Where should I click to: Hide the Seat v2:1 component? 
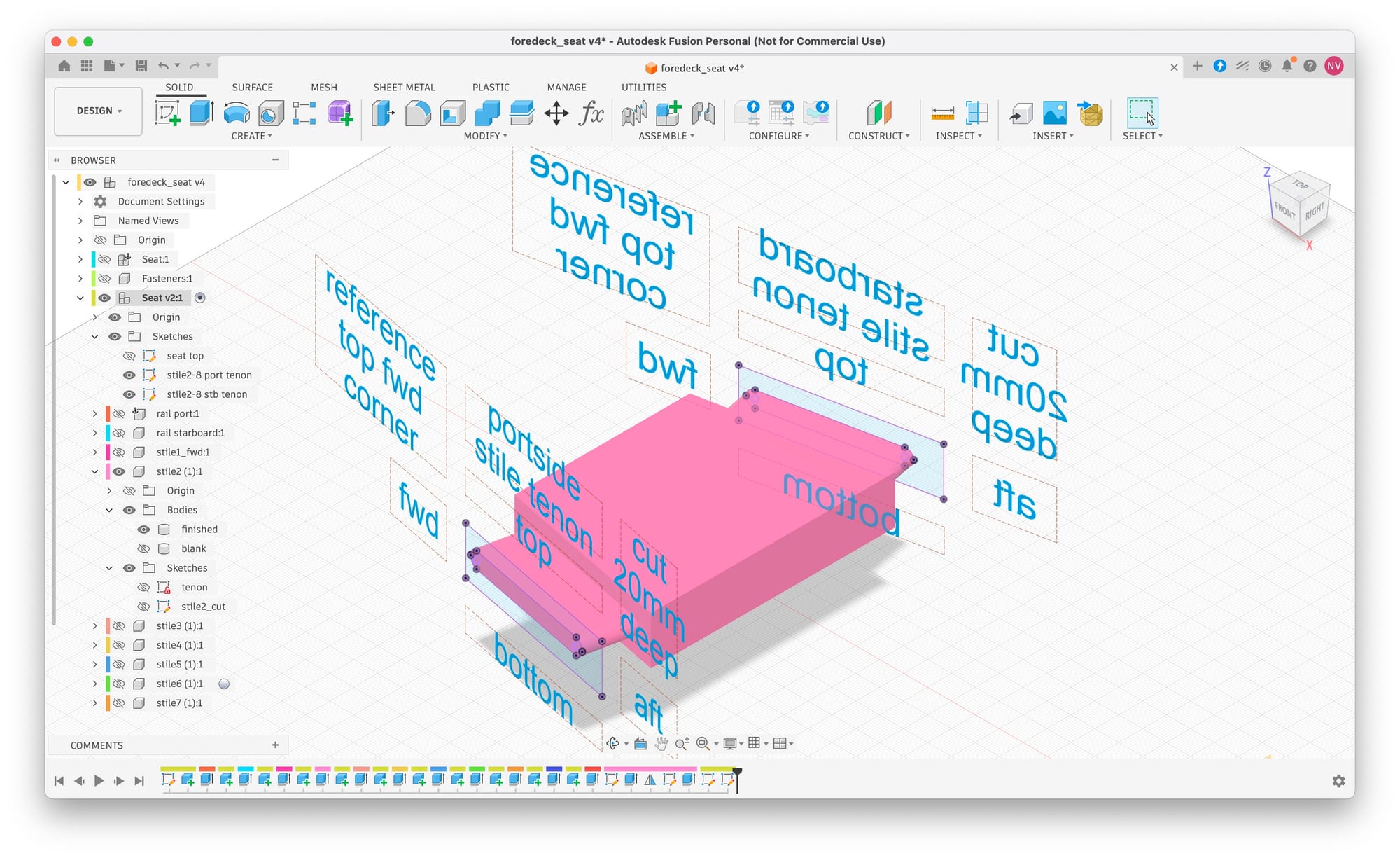[x=104, y=298]
